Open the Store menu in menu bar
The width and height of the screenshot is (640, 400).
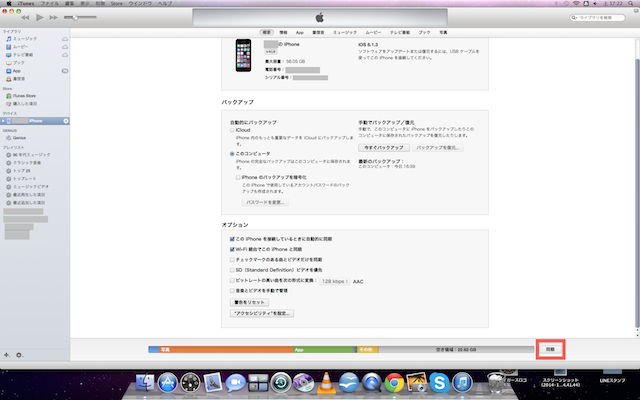pos(116,3)
